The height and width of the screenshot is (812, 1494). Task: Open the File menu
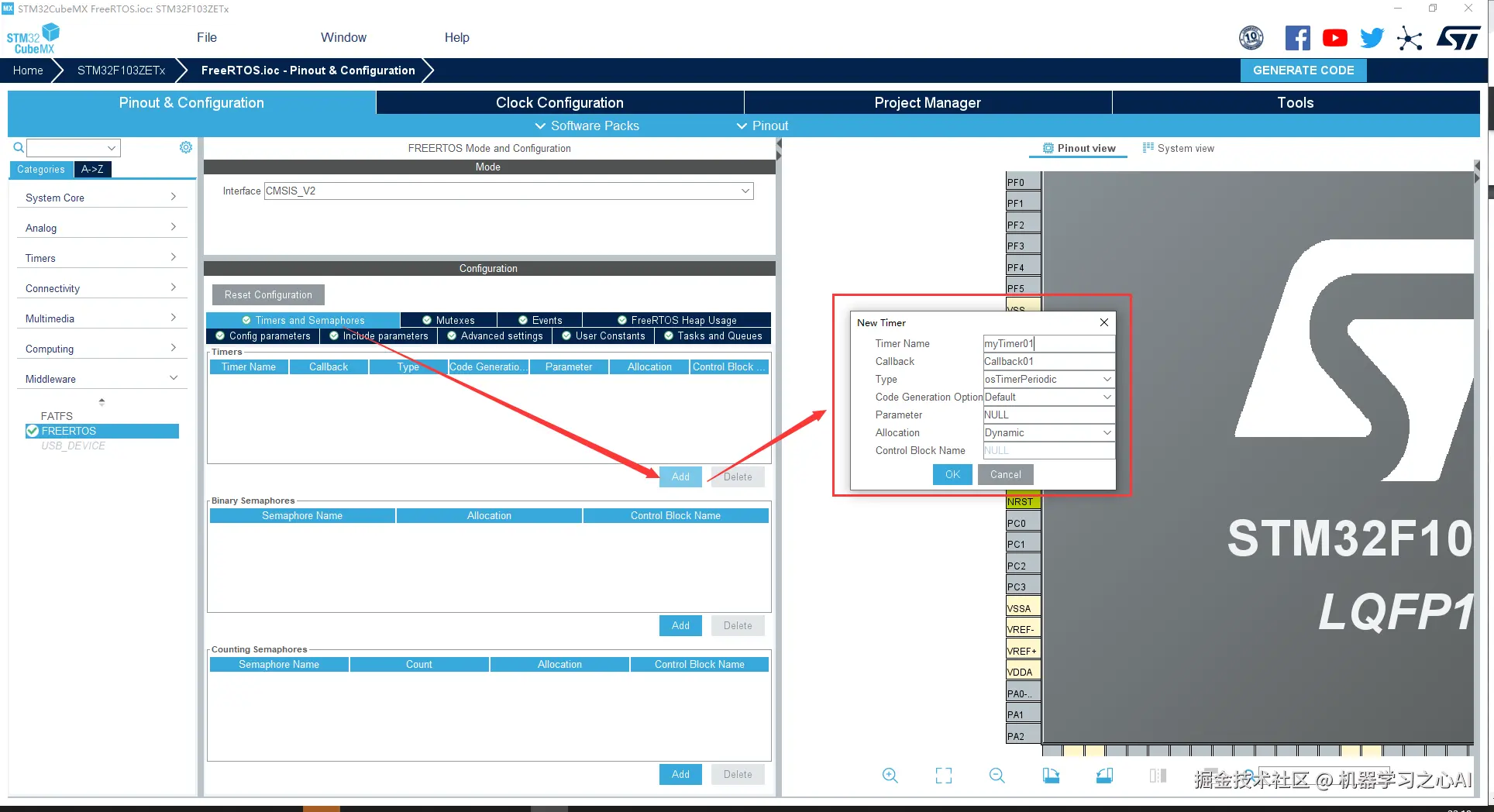point(207,37)
